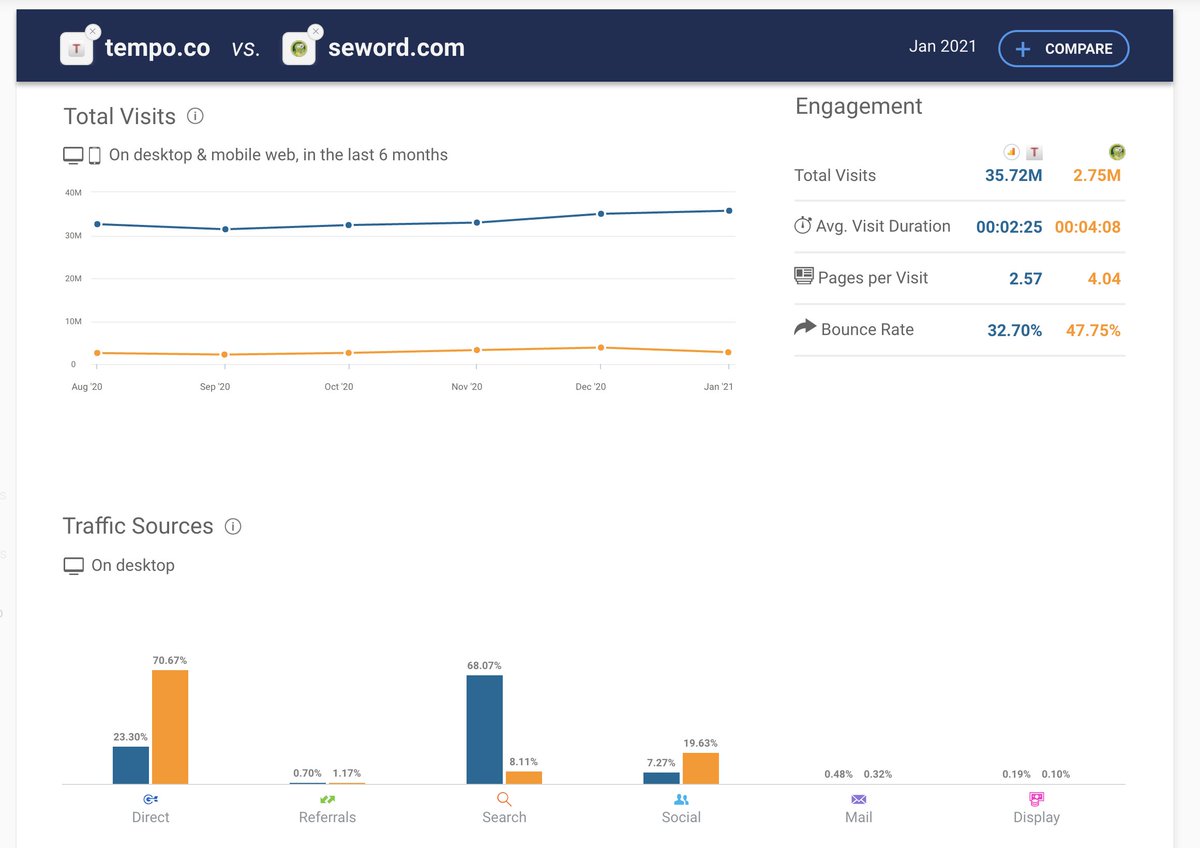Viewport: 1200px width, 848px height.
Task: Click seword.com icon in Engagement header
Action: coord(1116,152)
